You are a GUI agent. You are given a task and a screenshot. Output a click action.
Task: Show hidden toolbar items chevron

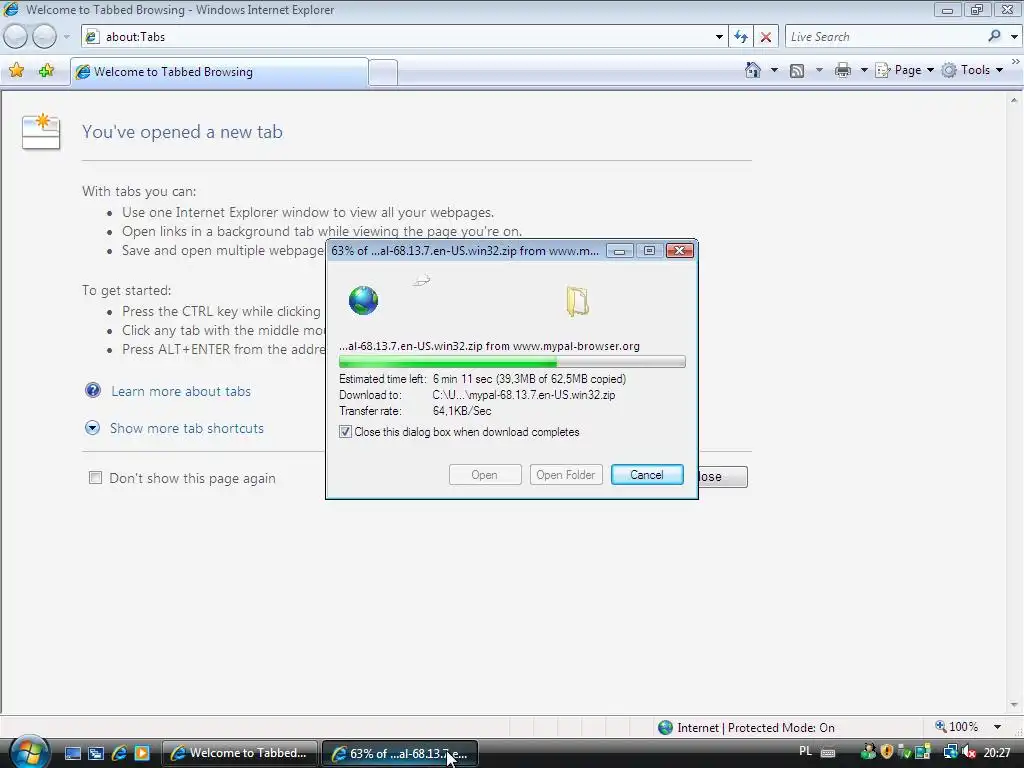click(1016, 62)
